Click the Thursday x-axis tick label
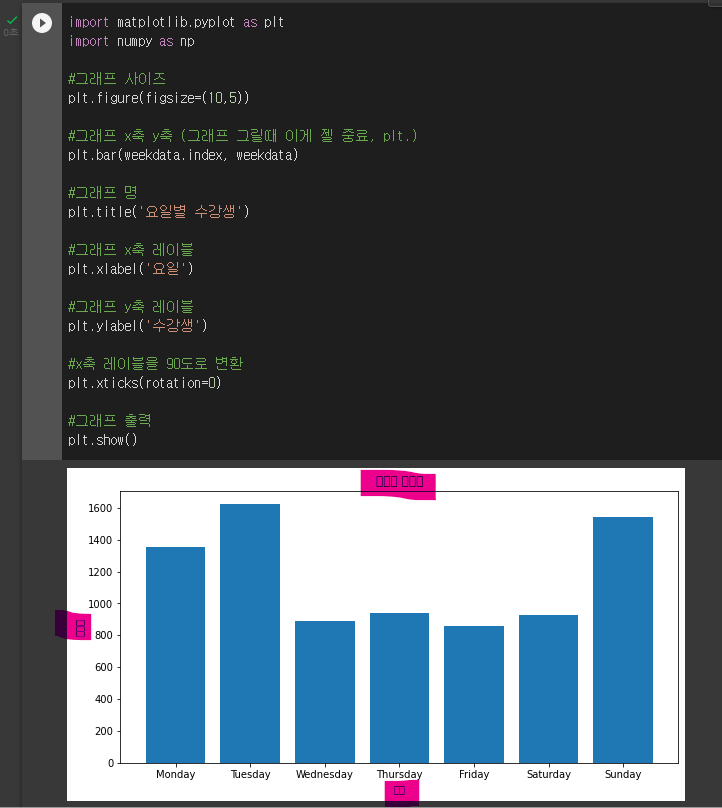The width and height of the screenshot is (722, 808). (x=399, y=774)
